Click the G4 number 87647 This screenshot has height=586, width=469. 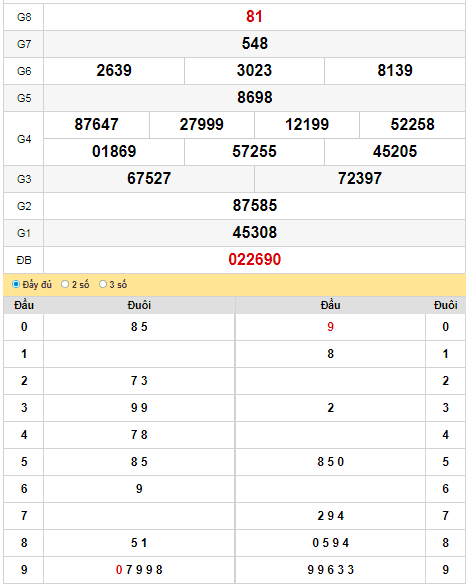(x=96, y=124)
